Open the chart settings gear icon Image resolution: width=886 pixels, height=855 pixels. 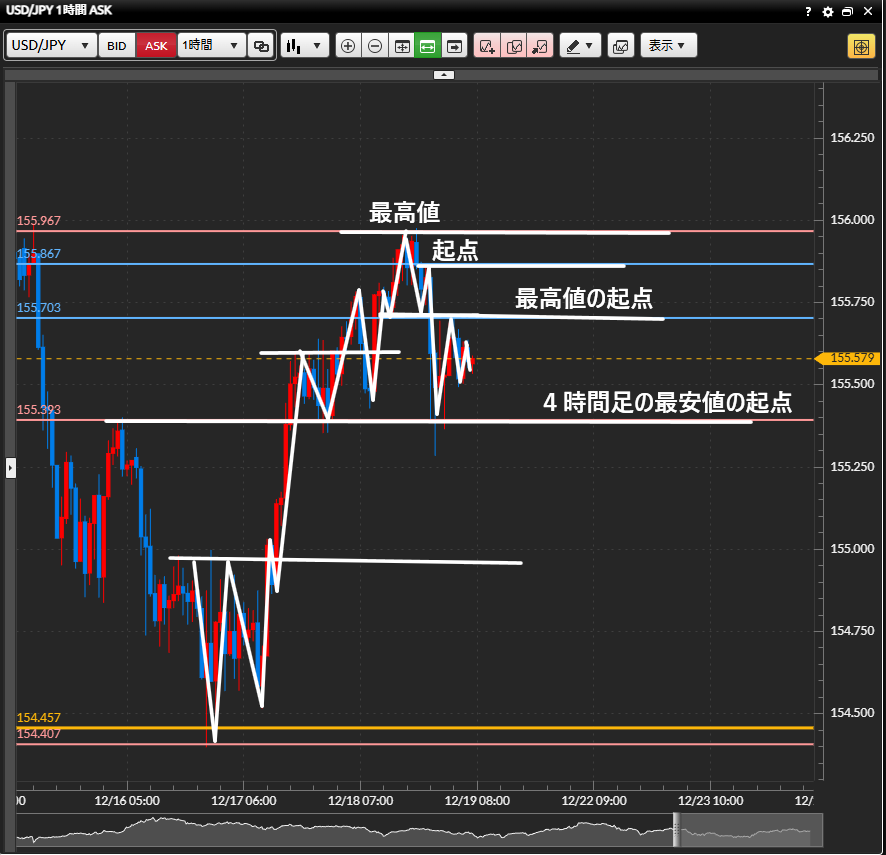pos(827,12)
